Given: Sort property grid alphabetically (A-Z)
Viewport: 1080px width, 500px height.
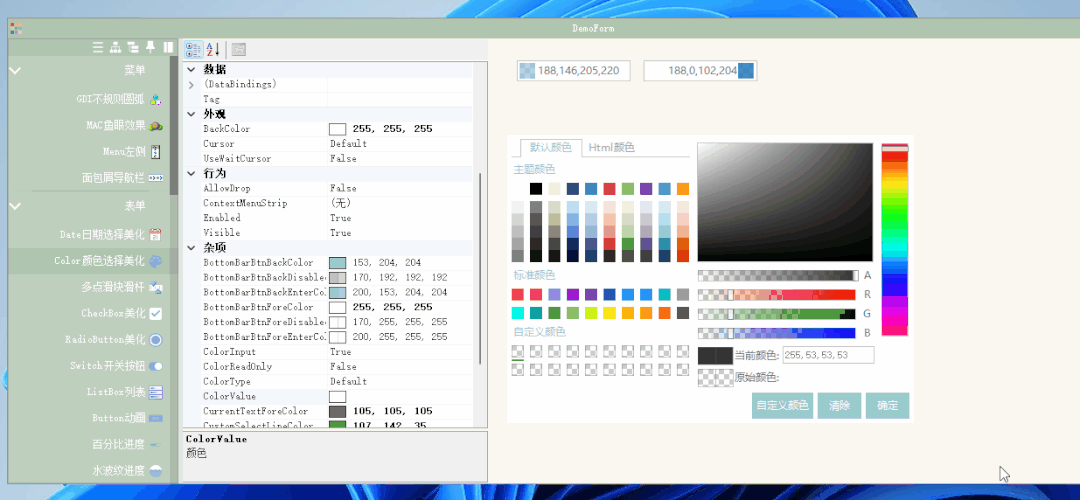Looking at the screenshot, I should pyautogui.click(x=213, y=49).
